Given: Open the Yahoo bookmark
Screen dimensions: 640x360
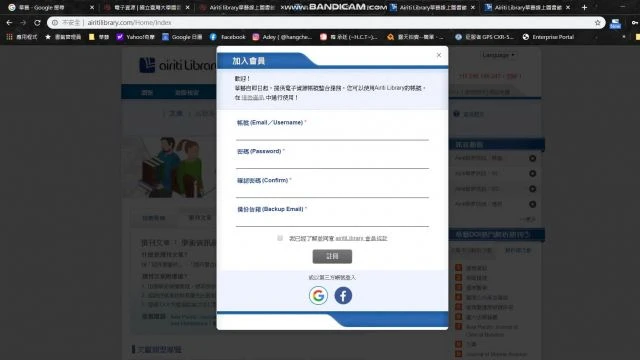Looking at the screenshot, I should coord(136,37).
